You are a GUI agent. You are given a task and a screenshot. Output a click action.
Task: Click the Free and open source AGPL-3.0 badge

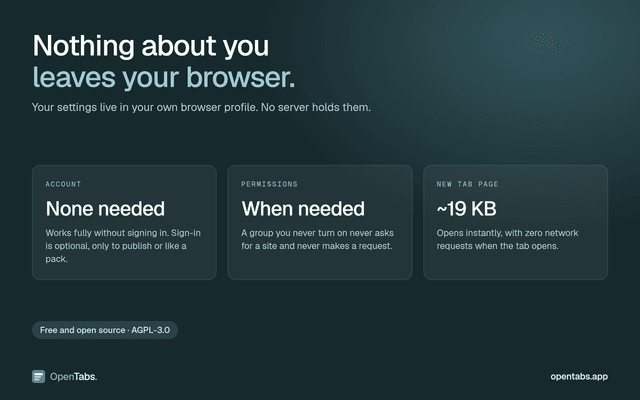pyautogui.click(x=105, y=330)
